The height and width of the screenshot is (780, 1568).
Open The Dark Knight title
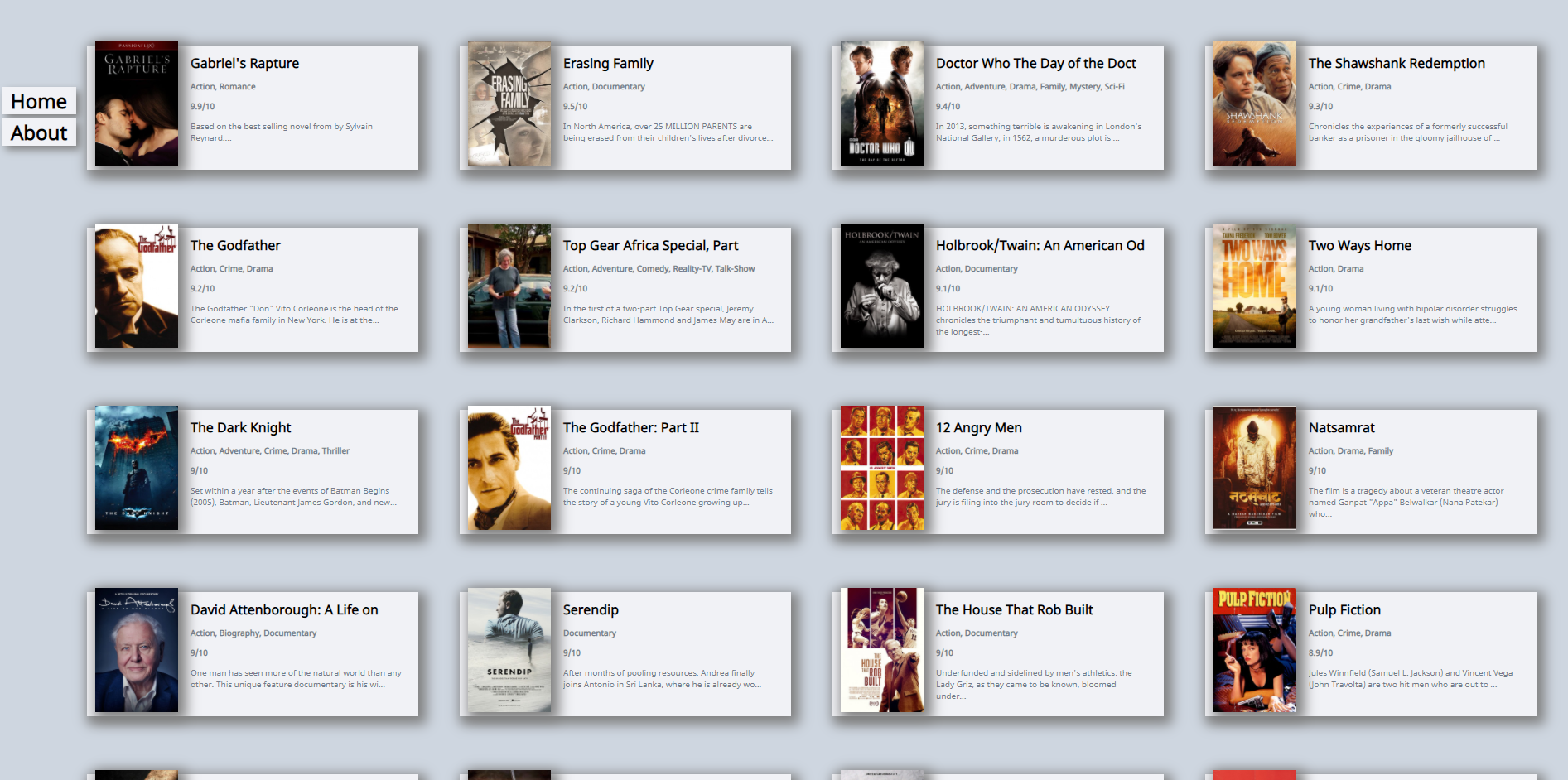pos(240,428)
